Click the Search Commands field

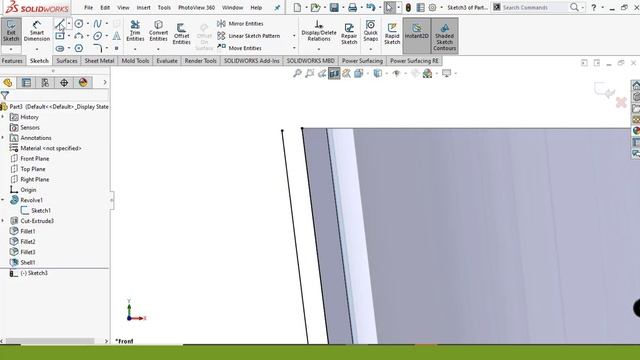535,7
